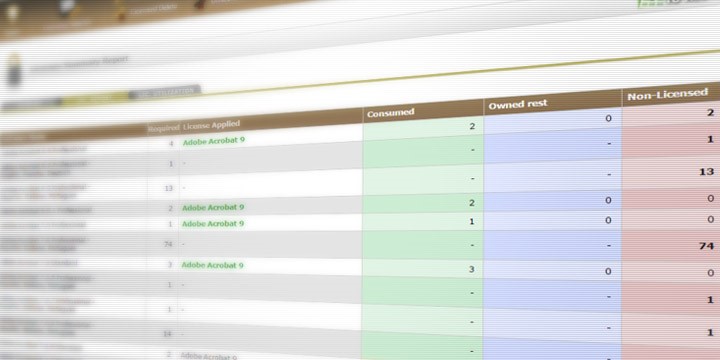Open Adobe Acrobat 9 license requiring 4
The width and height of the screenshot is (720, 360).
[214, 141]
